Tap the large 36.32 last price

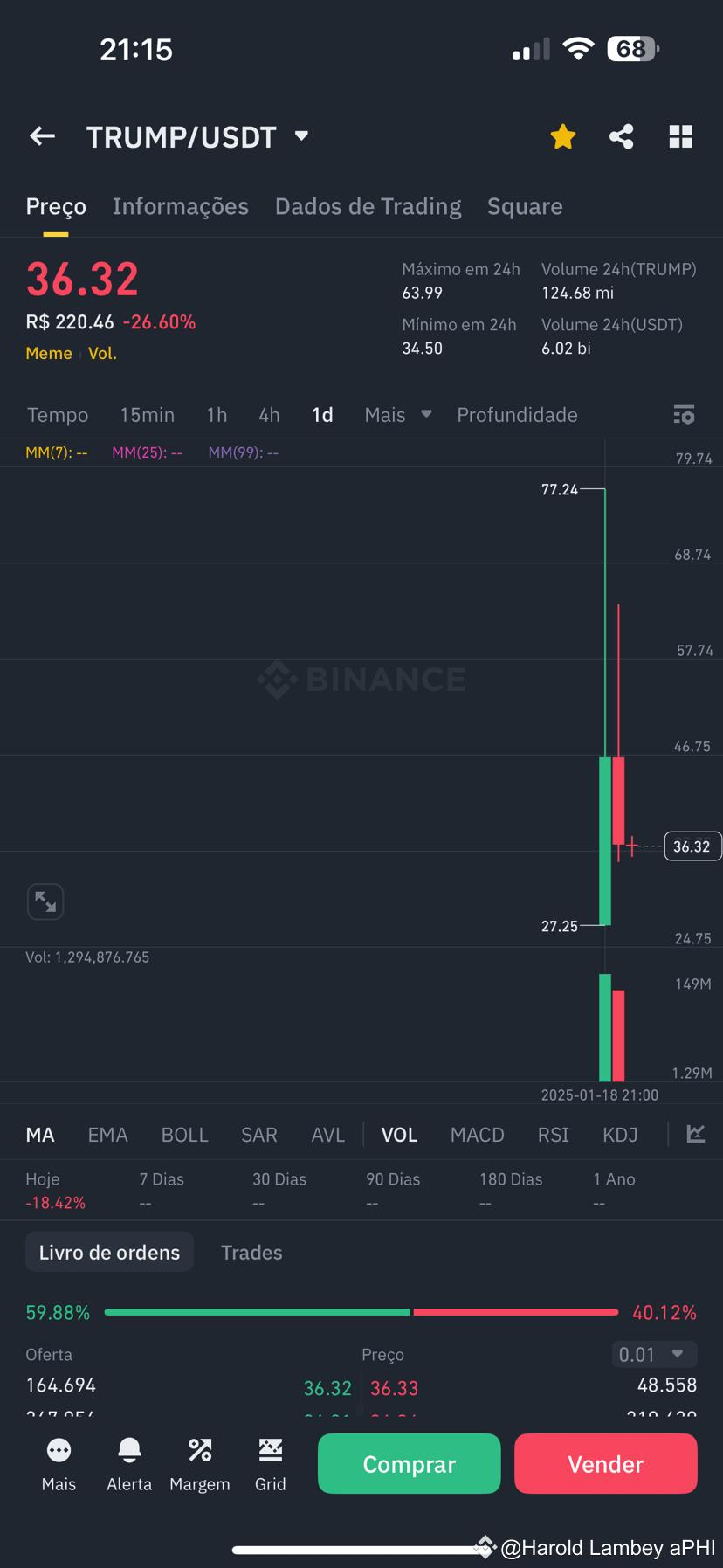pos(82,280)
